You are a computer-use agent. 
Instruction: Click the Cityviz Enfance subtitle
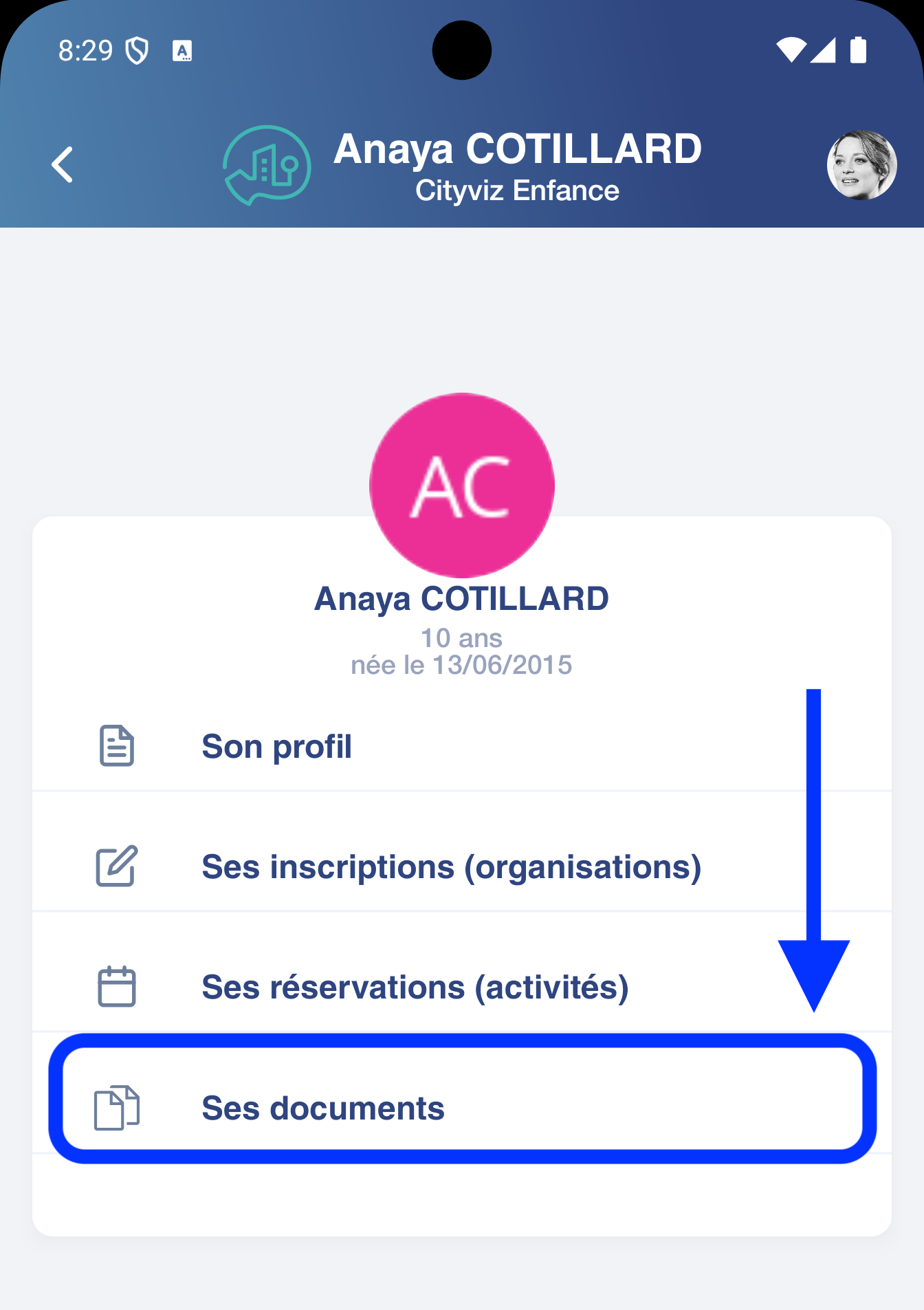click(517, 190)
